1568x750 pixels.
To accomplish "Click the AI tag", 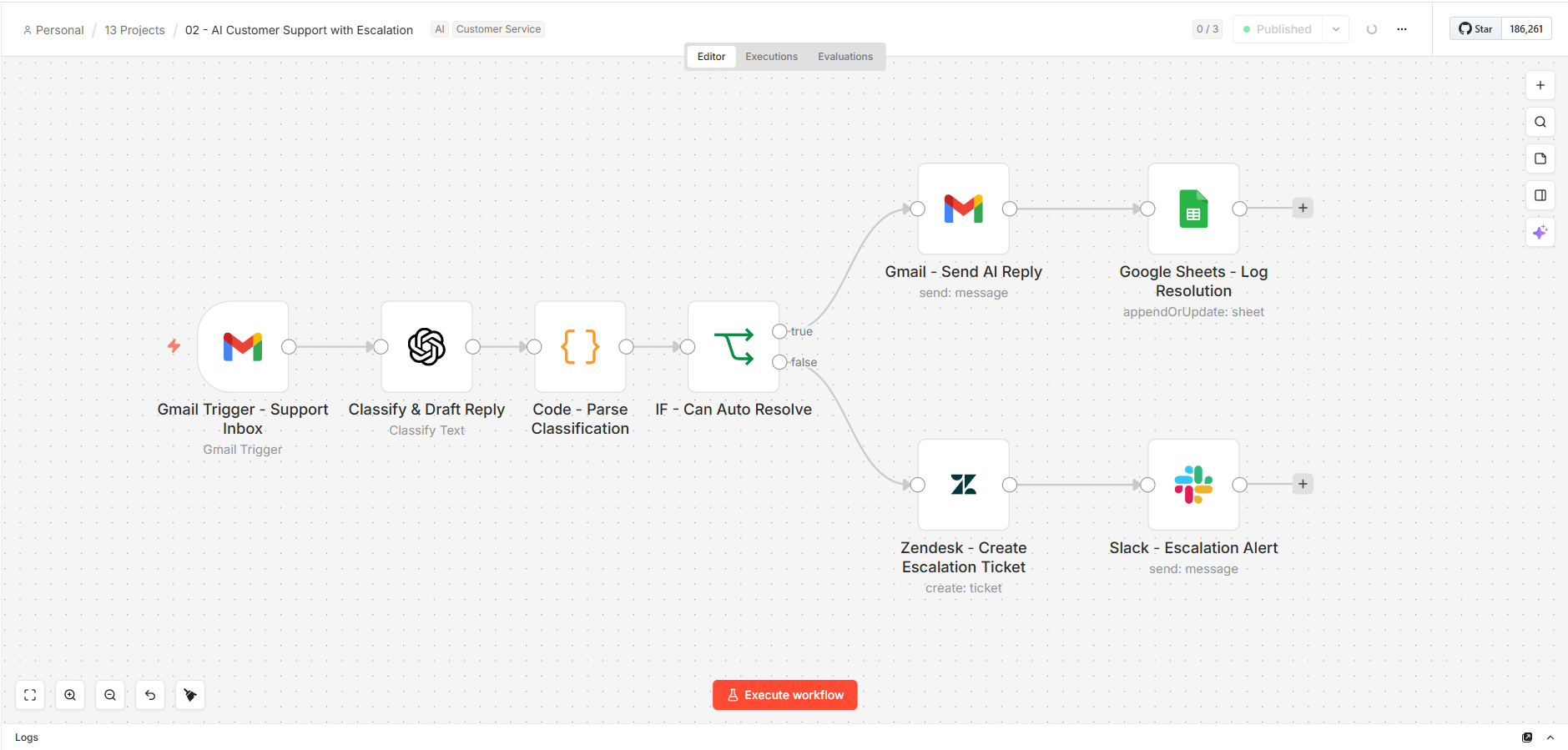I will 440,29.
